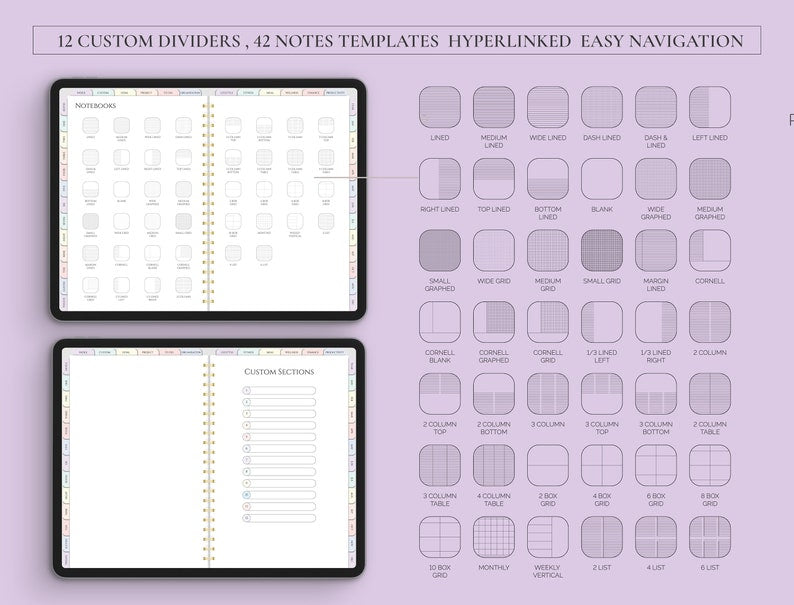Pick the Small Graphed template icon
The image size is (794, 605).
click(x=440, y=251)
